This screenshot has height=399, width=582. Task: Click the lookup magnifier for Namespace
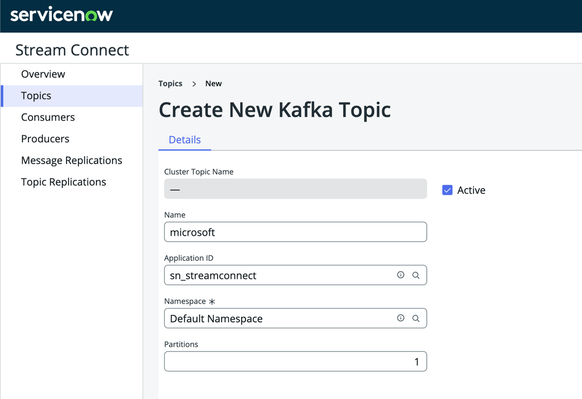pyautogui.click(x=416, y=318)
